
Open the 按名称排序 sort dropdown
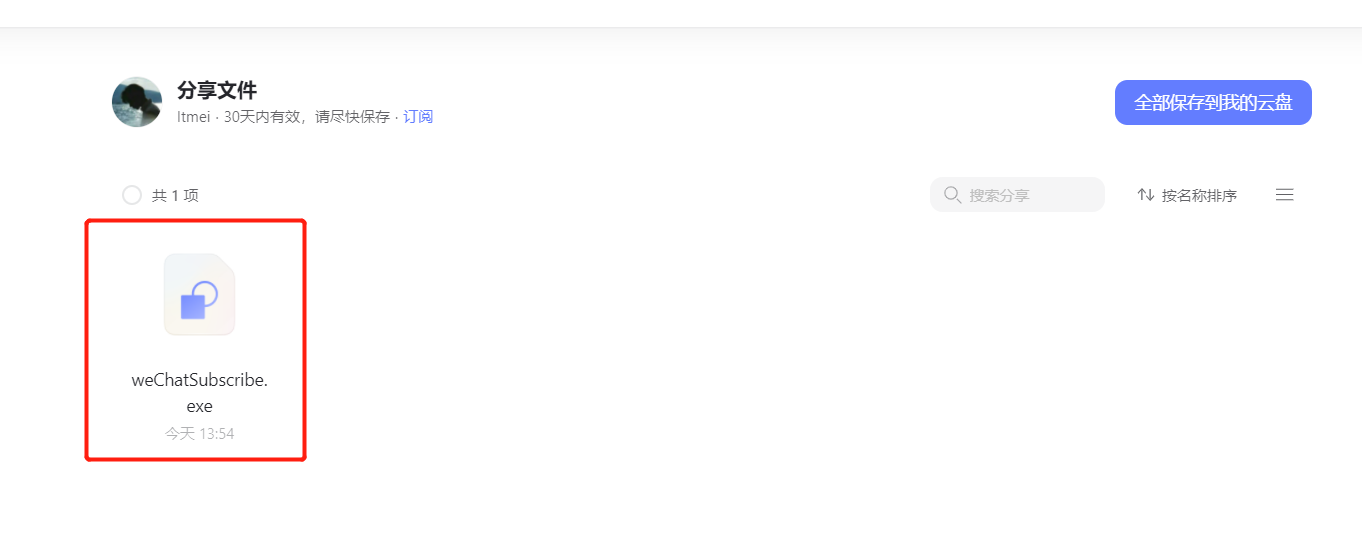(1187, 195)
